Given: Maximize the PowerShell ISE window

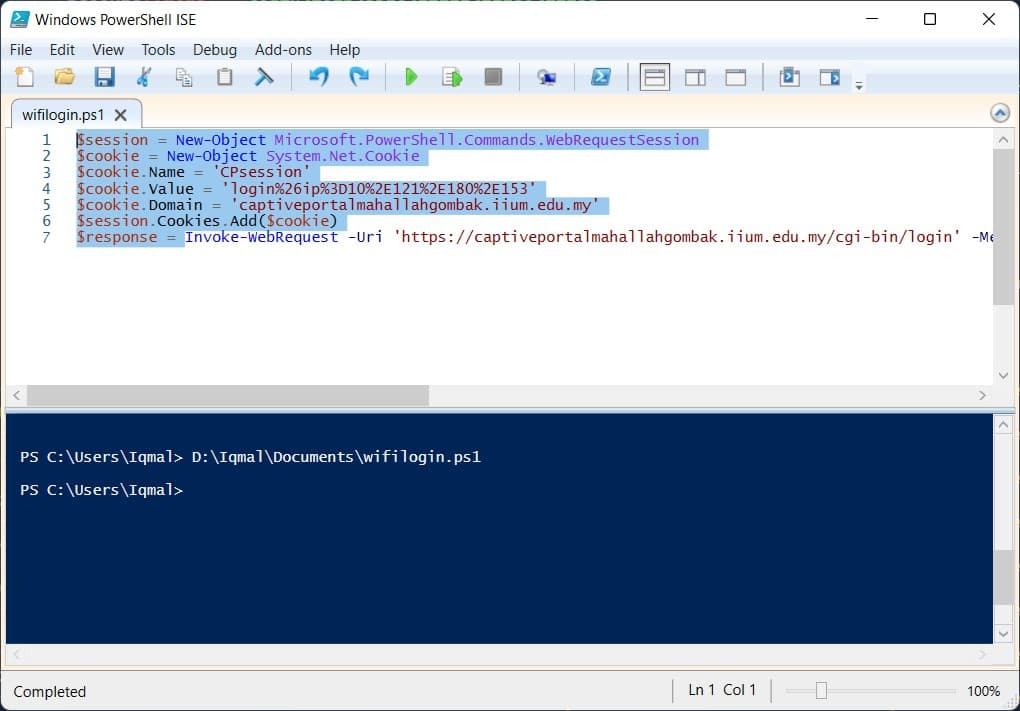Looking at the screenshot, I should tap(930, 19).
